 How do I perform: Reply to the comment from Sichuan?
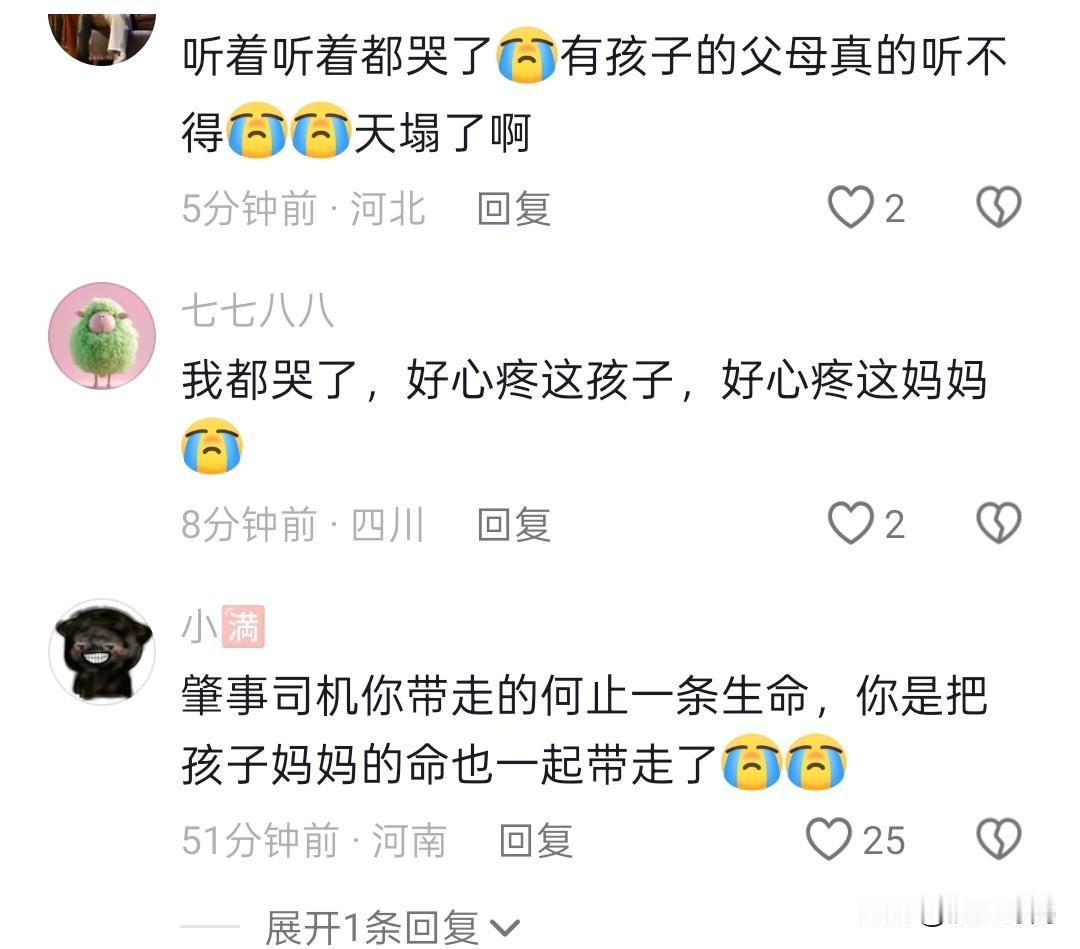pos(514,525)
